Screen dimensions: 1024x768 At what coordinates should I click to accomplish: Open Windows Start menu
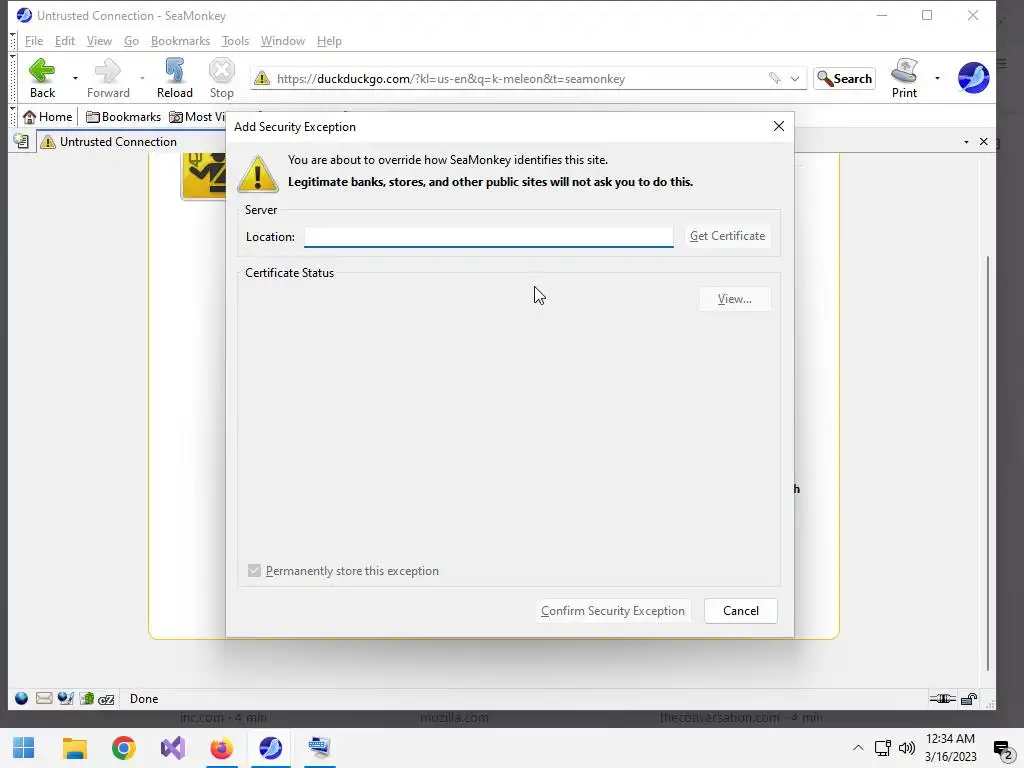(24, 748)
